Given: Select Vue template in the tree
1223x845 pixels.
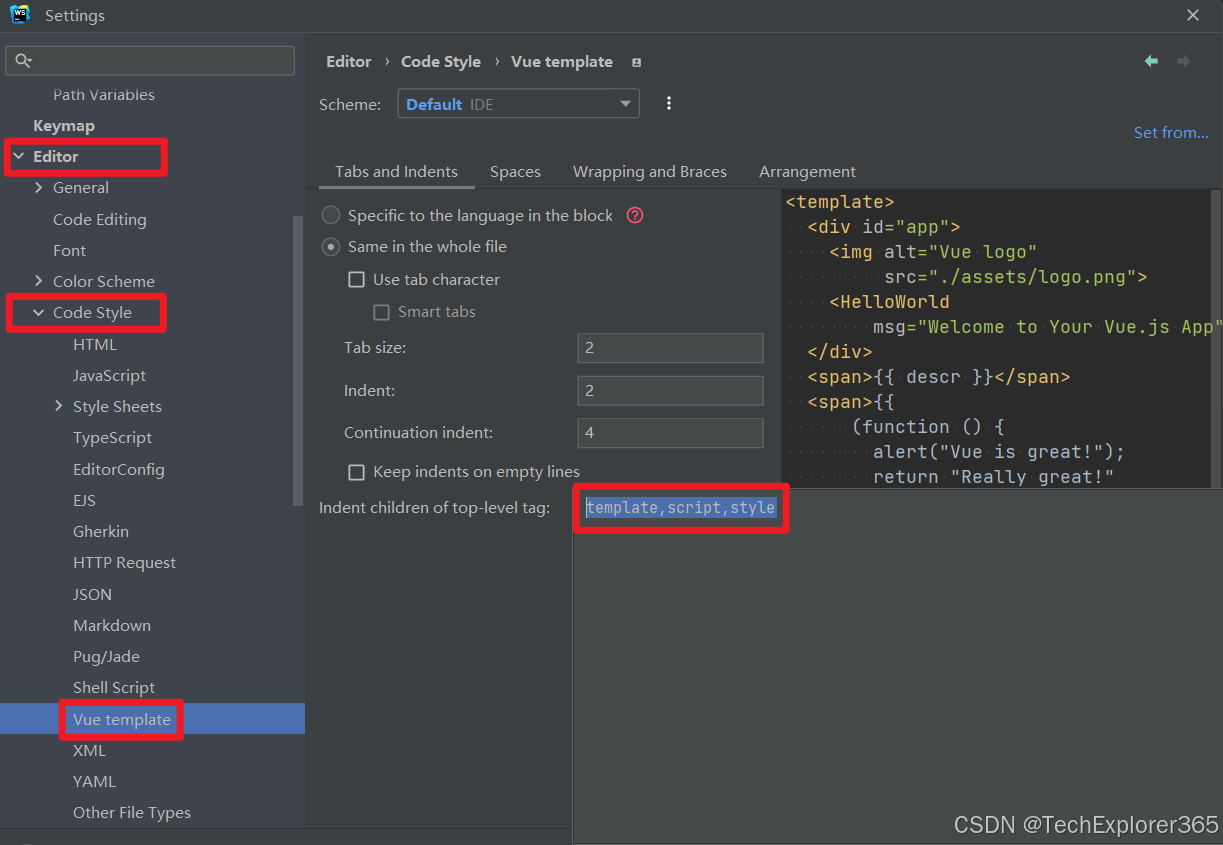Looking at the screenshot, I should pyautogui.click(x=122, y=720).
